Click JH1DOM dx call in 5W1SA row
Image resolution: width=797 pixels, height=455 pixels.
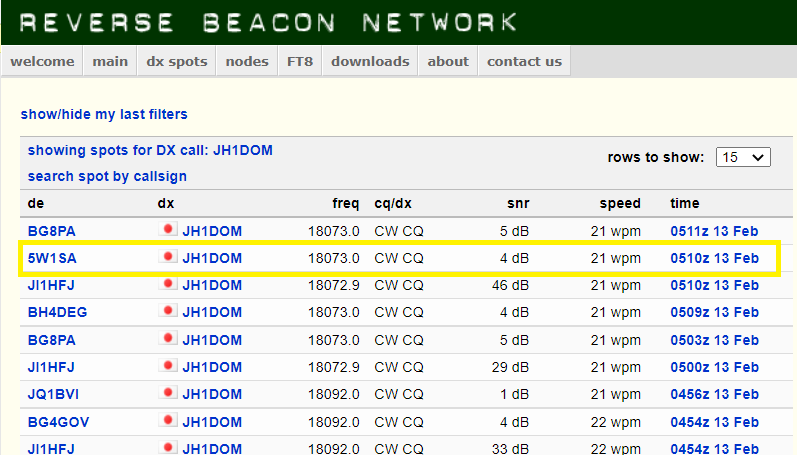(x=212, y=258)
